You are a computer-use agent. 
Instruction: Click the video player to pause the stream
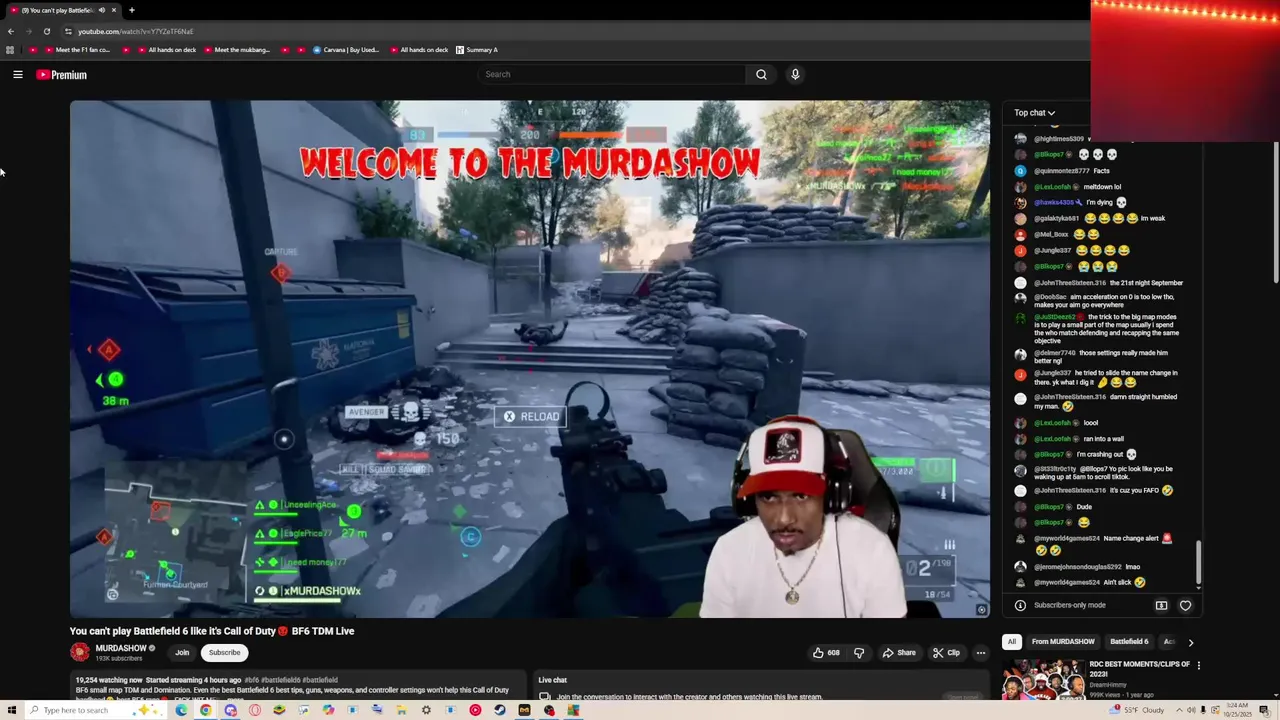click(x=530, y=358)
